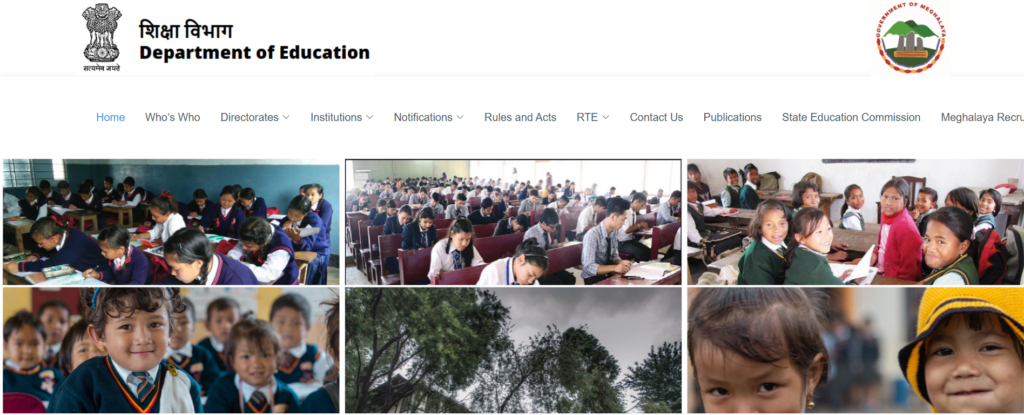
Task: Open the trees and cloudy sky photo
Action: pos(513,350)
